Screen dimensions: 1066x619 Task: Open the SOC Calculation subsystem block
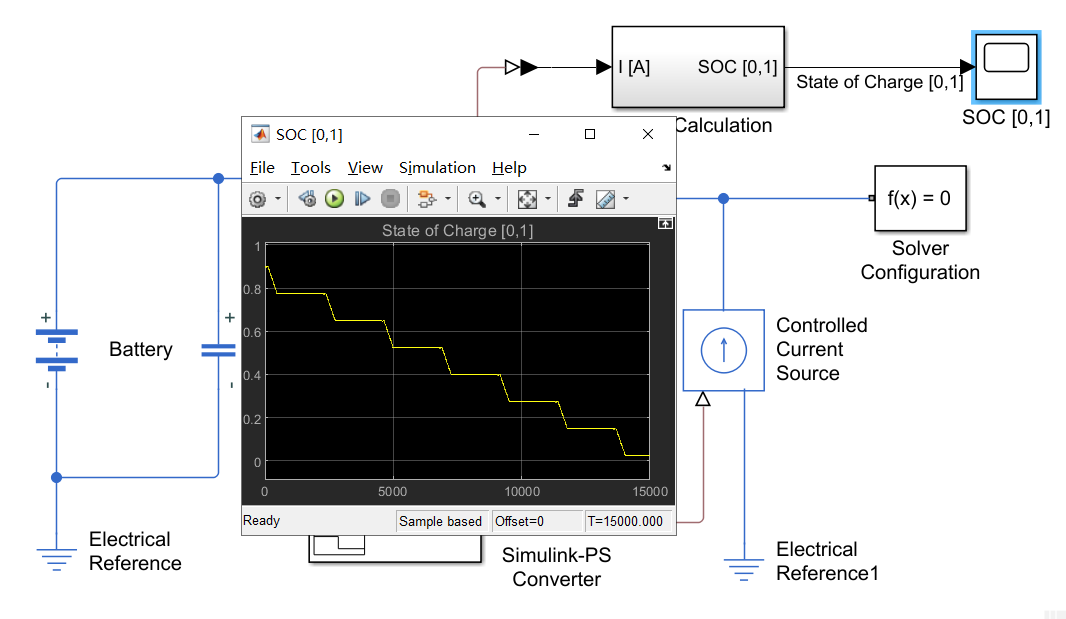click(697, 66)
